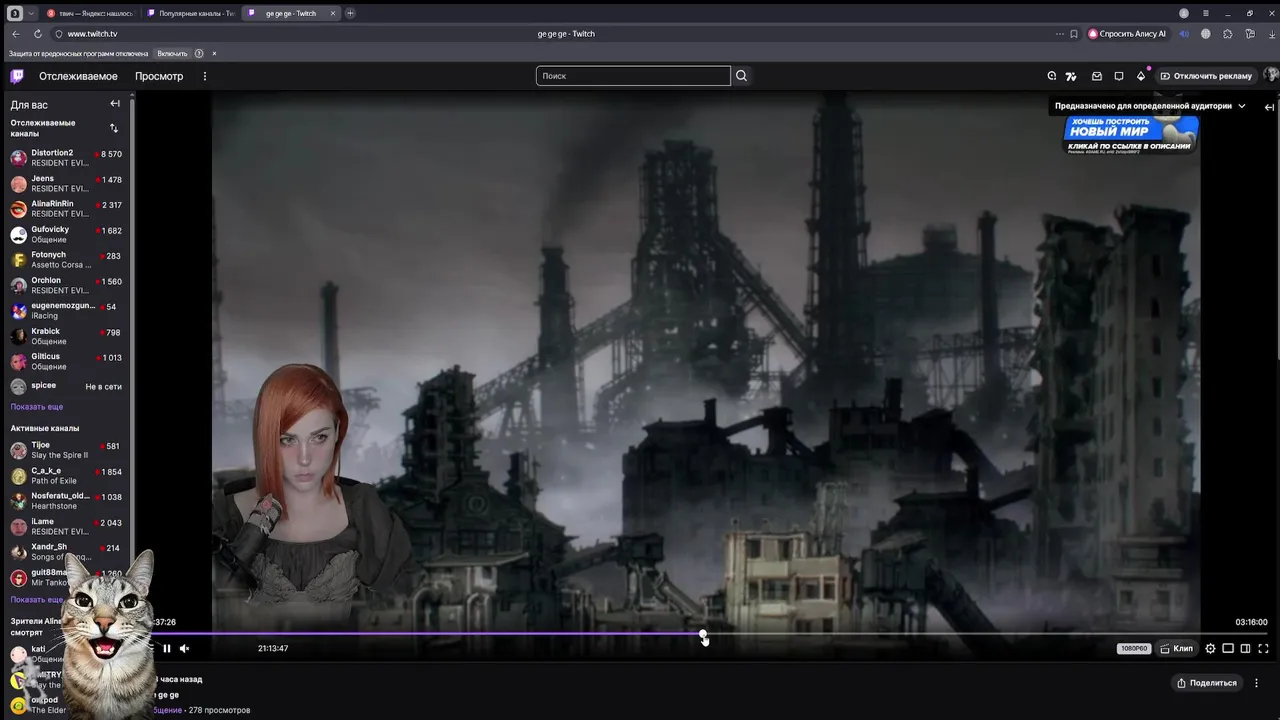
Task: Open the Twitch home logo
Action: [x=17, y=76]
